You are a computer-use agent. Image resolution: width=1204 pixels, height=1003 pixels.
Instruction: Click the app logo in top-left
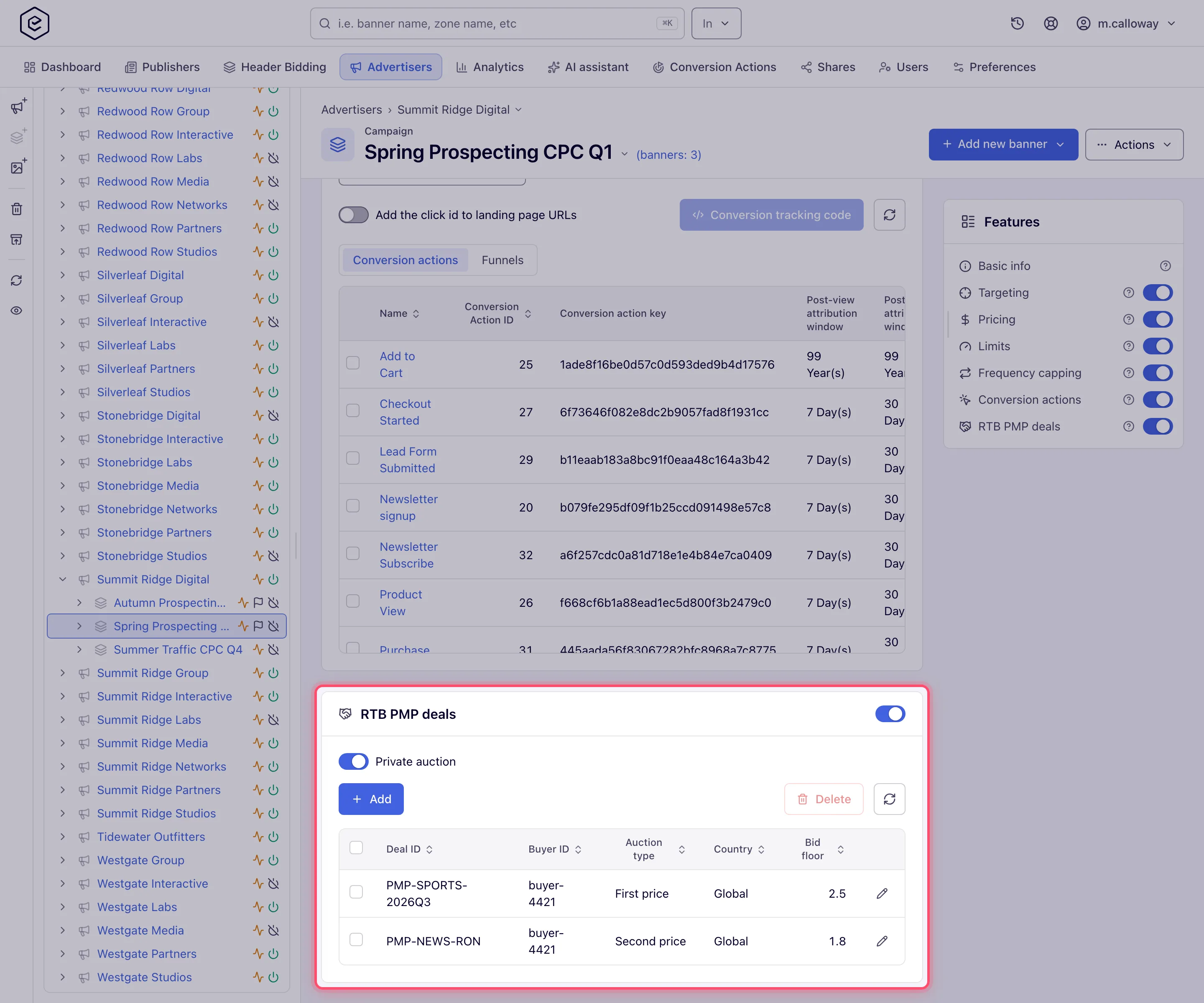[34, 23]
